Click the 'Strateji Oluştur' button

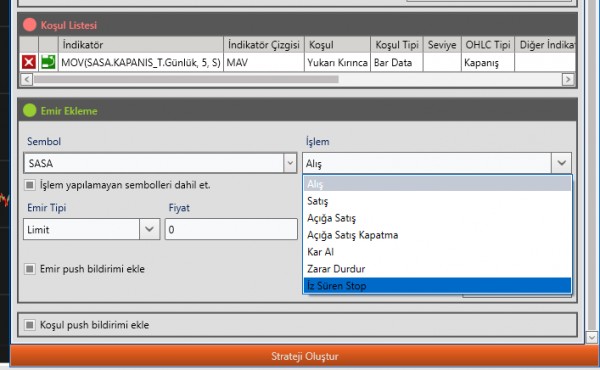[305, 356]
